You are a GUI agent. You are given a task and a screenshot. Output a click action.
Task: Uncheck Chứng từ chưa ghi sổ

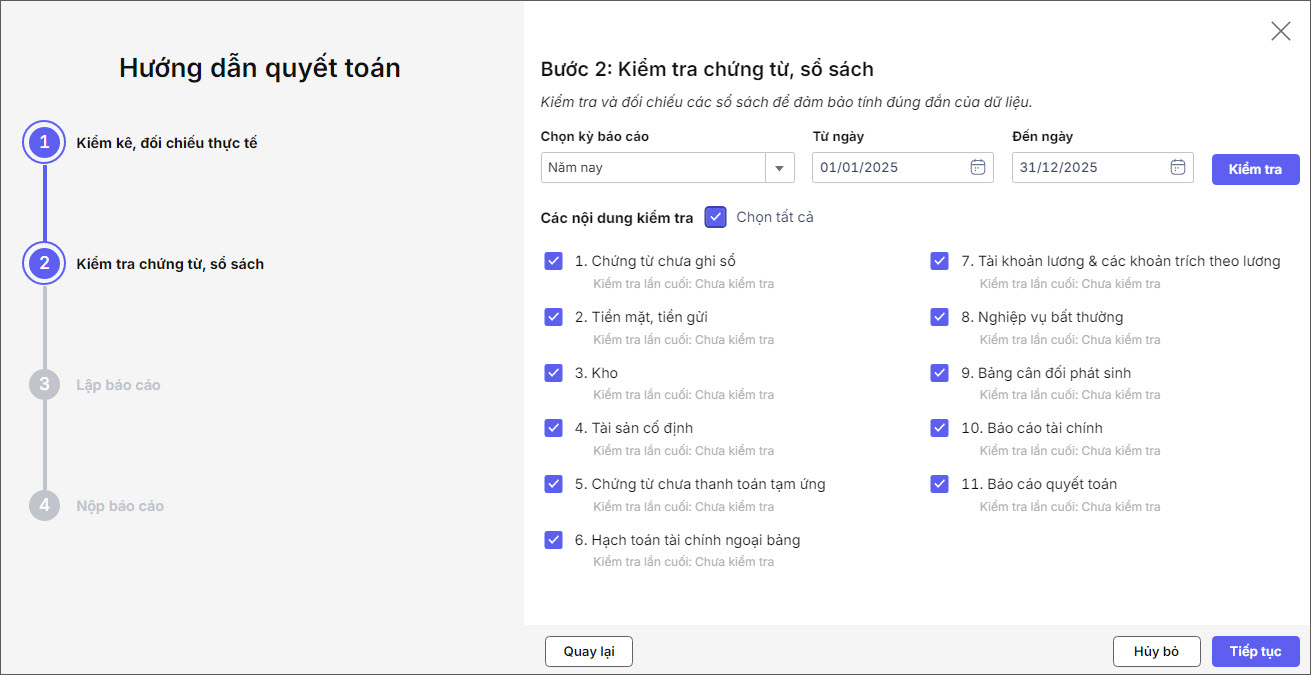point(554,261)
